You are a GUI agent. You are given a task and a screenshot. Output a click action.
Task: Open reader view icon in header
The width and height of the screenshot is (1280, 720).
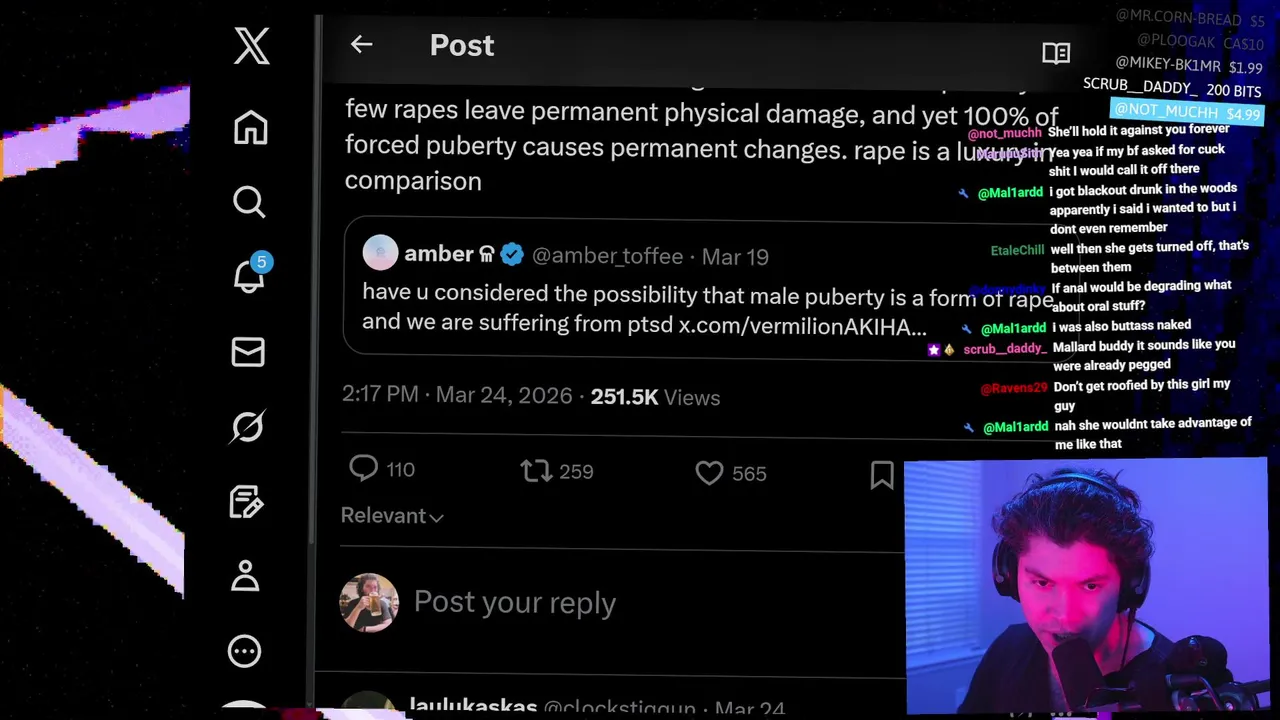[x=1056, y=53]
